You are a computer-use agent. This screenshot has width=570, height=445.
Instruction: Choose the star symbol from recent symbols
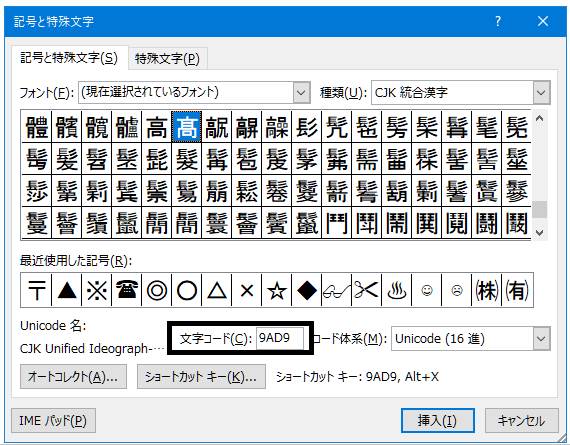pos(277,290)
